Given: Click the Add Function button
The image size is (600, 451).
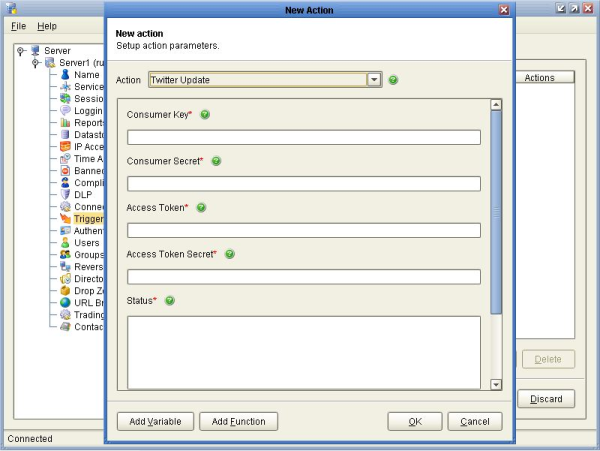Looking at the screenshot, I should [238, 421].
